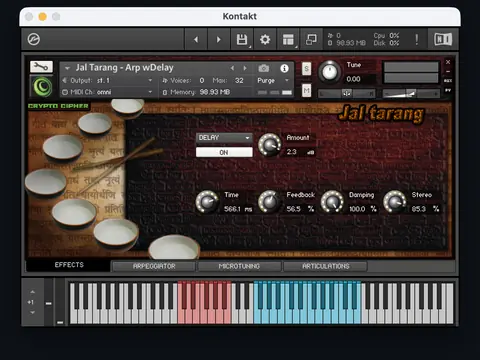Toggle the delay ON switch
This screenshot has height=360, width=480.
coord(224,152)
